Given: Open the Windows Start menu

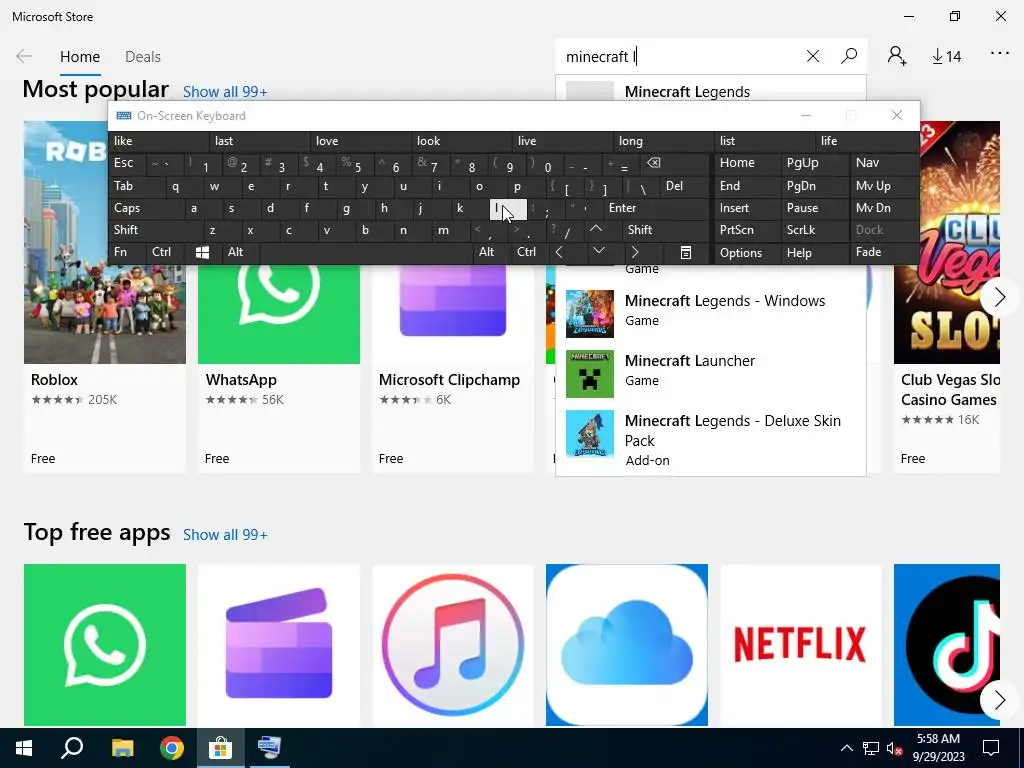Looking at the screenshot, I should pyautogui.click(x=24, y=748).
